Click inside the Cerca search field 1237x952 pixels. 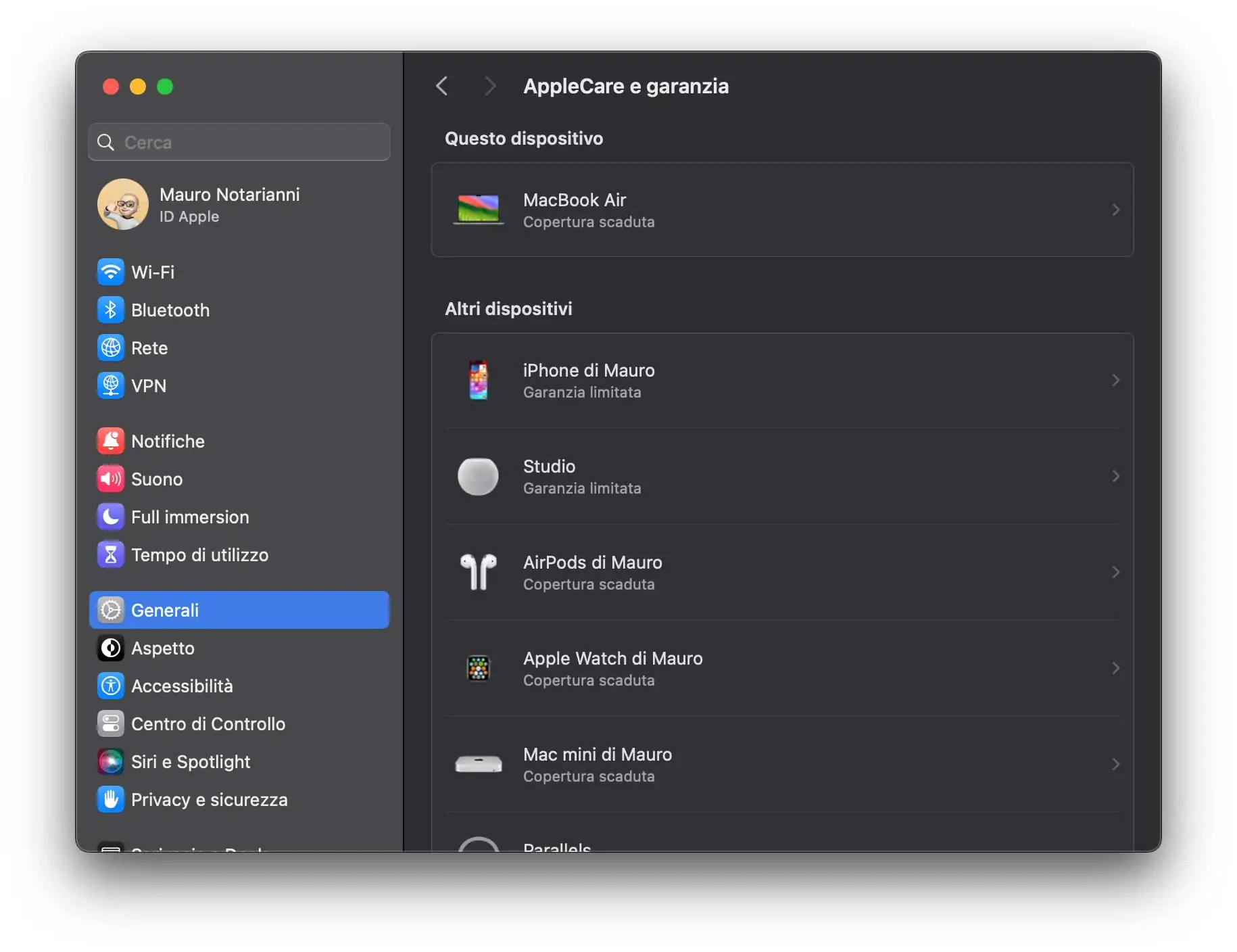click(x=239, y=142)
